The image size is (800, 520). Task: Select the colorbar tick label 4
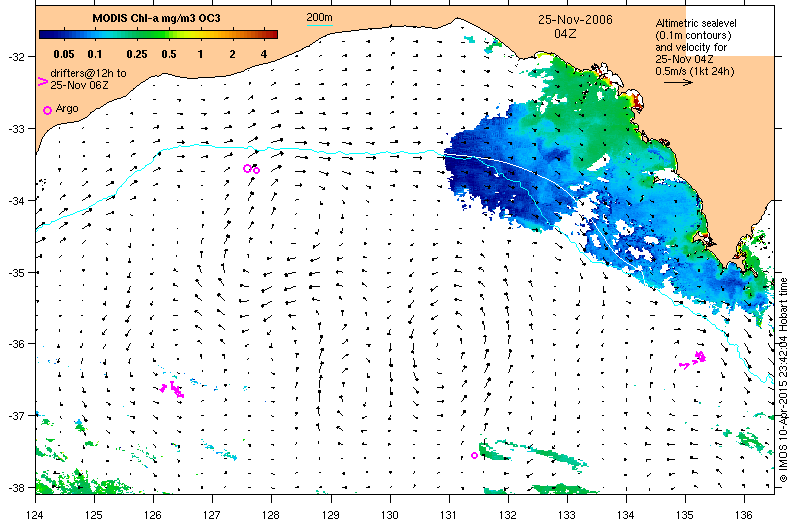[264, 54]
